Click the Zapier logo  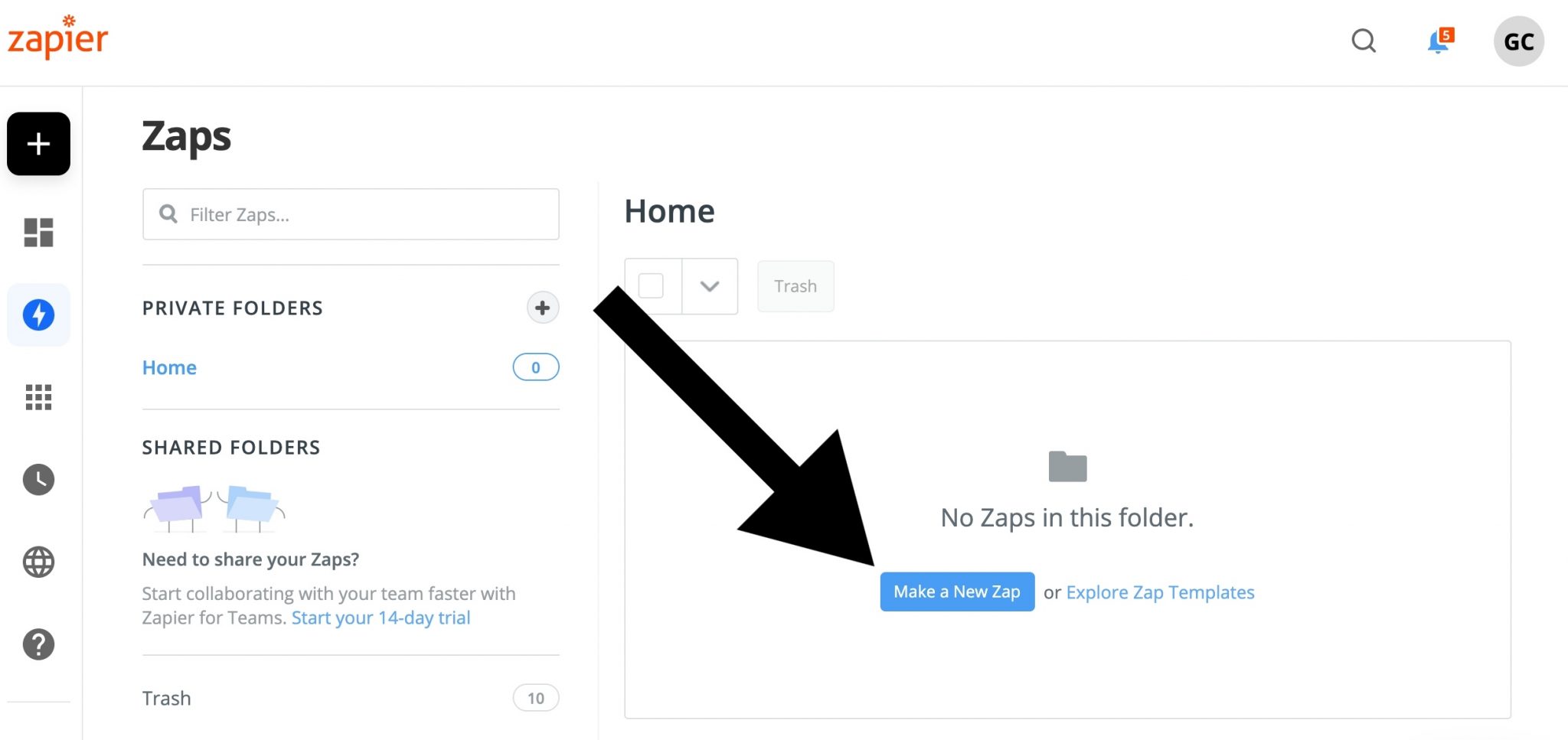tap(57, 38)
